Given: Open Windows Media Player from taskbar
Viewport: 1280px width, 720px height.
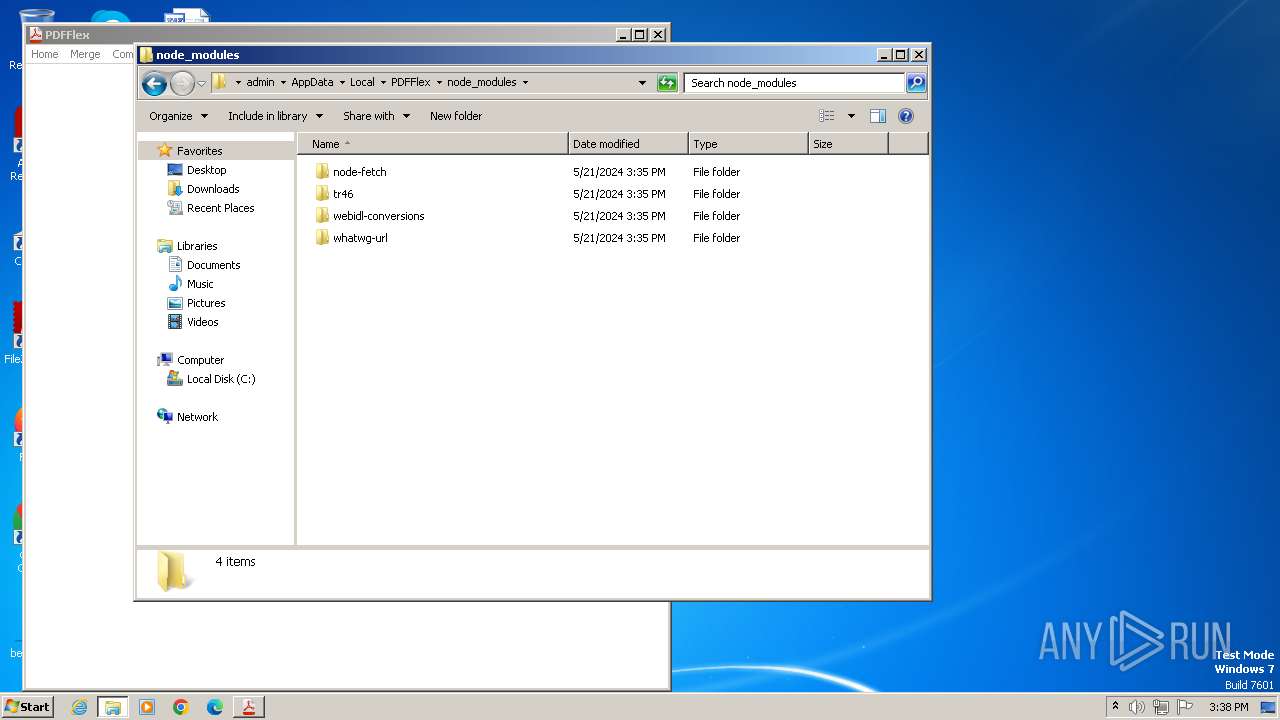Looking at the screenshot, I should 147,707.
